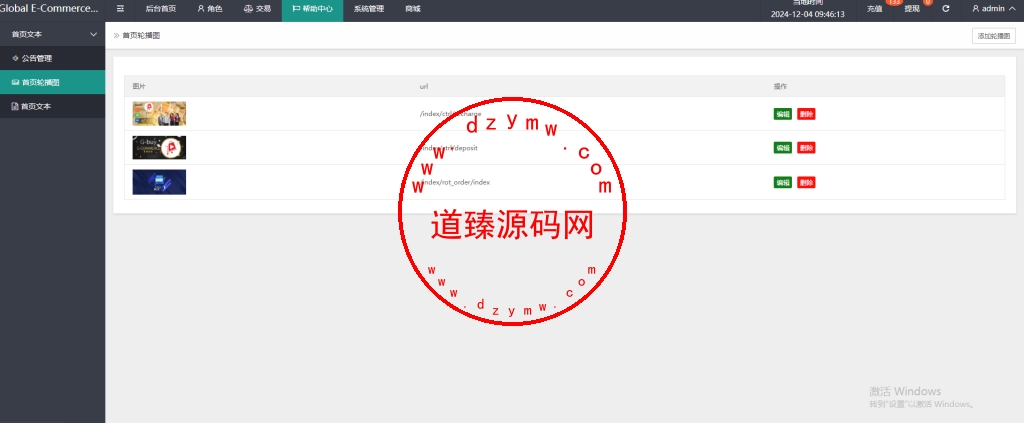The height and width of the screenshot is (423, 1024).
Task: Click the 添加轮播图 button
Action: [x=993, y=37]
